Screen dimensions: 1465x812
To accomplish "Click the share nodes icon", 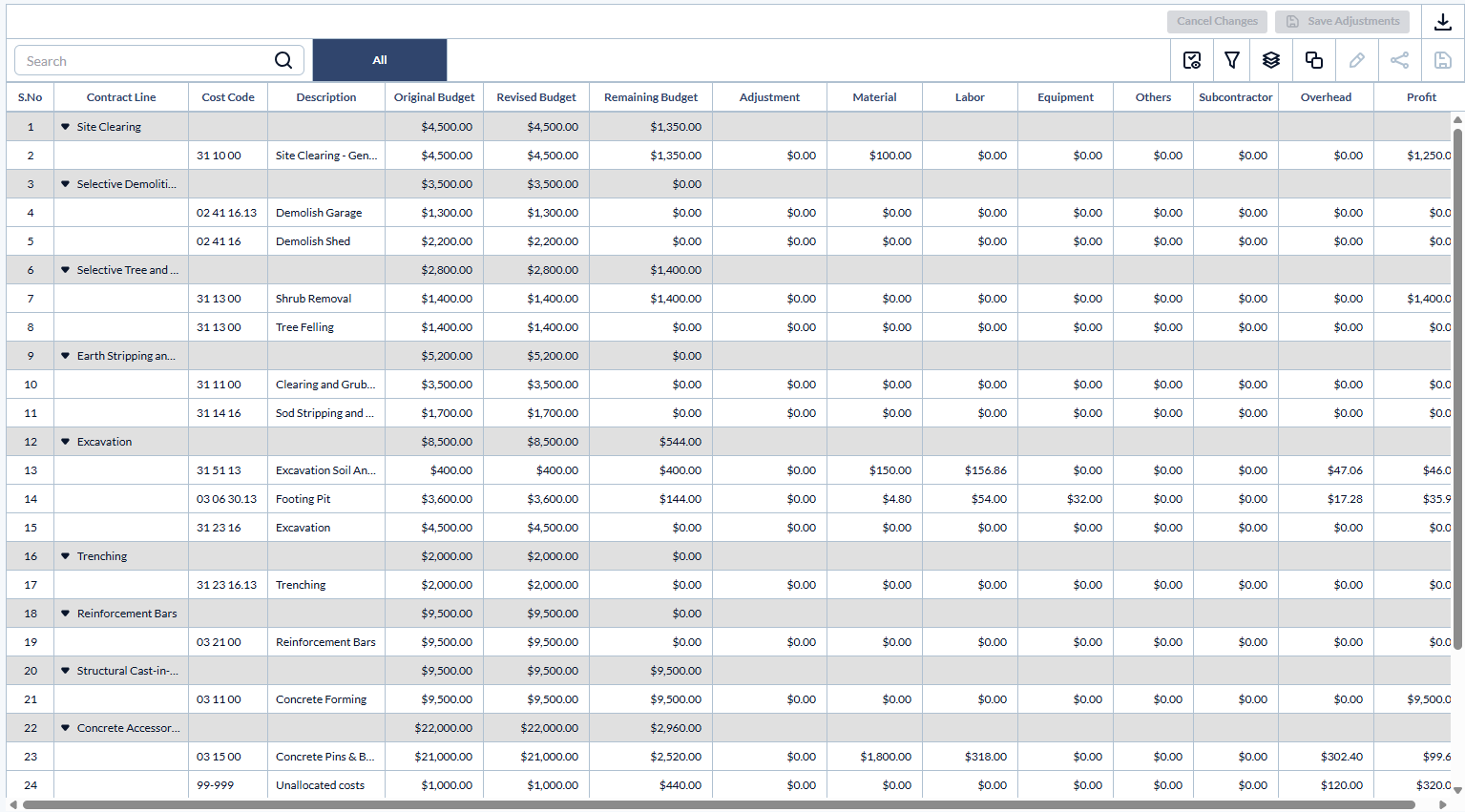I will (1400, 60).
